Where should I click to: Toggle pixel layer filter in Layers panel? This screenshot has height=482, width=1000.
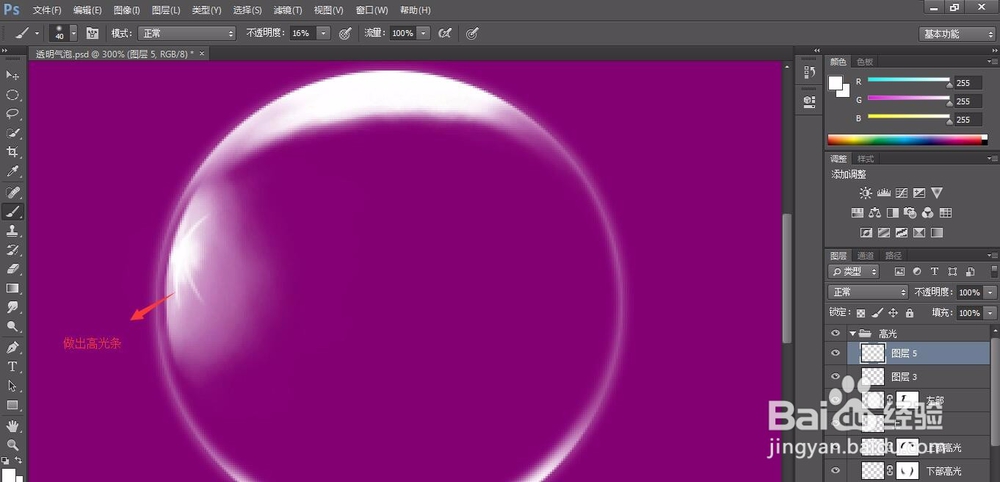pyautogui.click(x=900, y=272)
